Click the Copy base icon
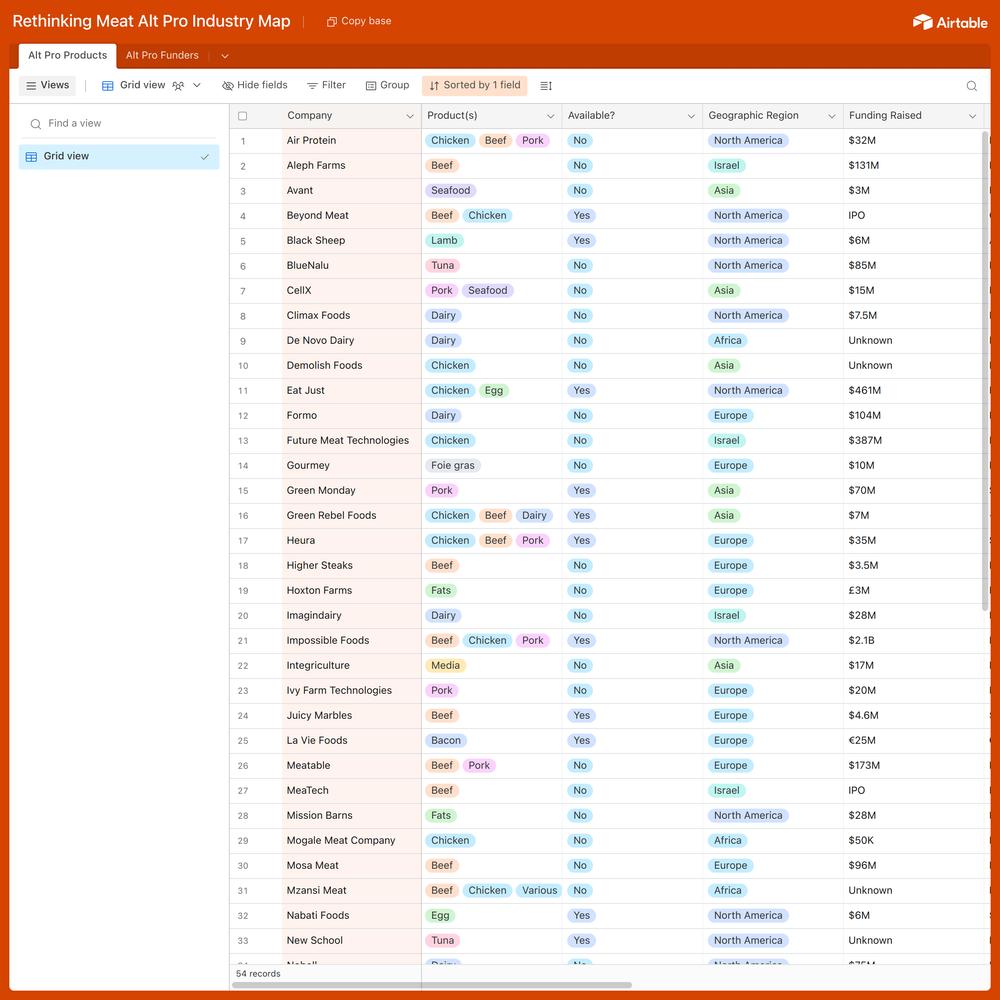The width and height of the screenshot is (1000, 1000). (x=332, y=22)
